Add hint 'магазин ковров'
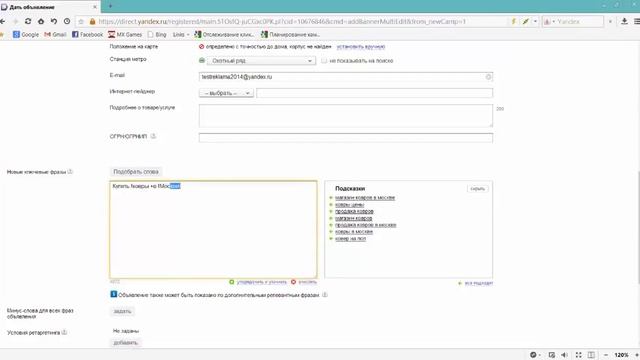The image size is (640, 360). click(353, 218)
